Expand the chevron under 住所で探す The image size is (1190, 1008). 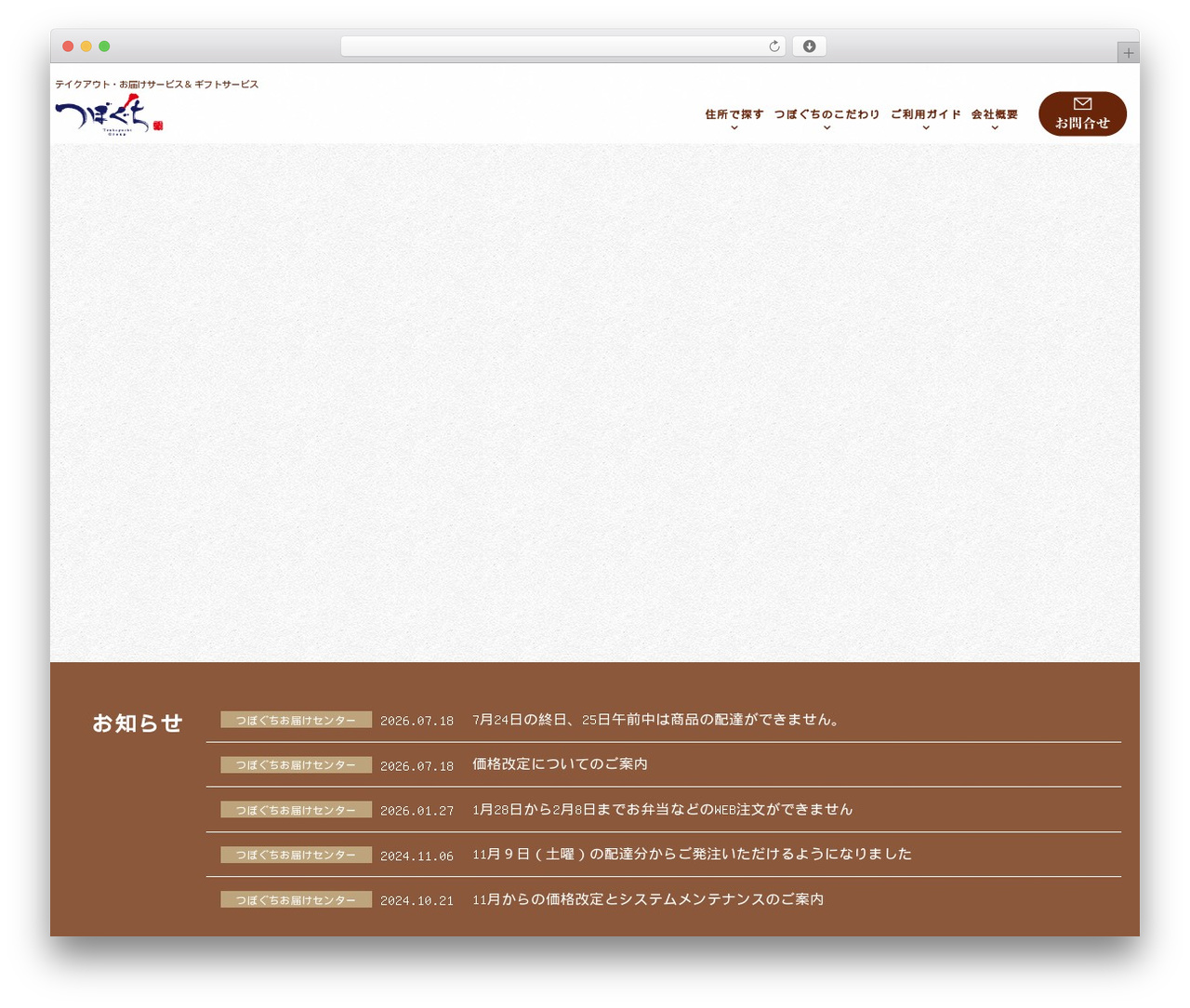(x=734, y=127)
